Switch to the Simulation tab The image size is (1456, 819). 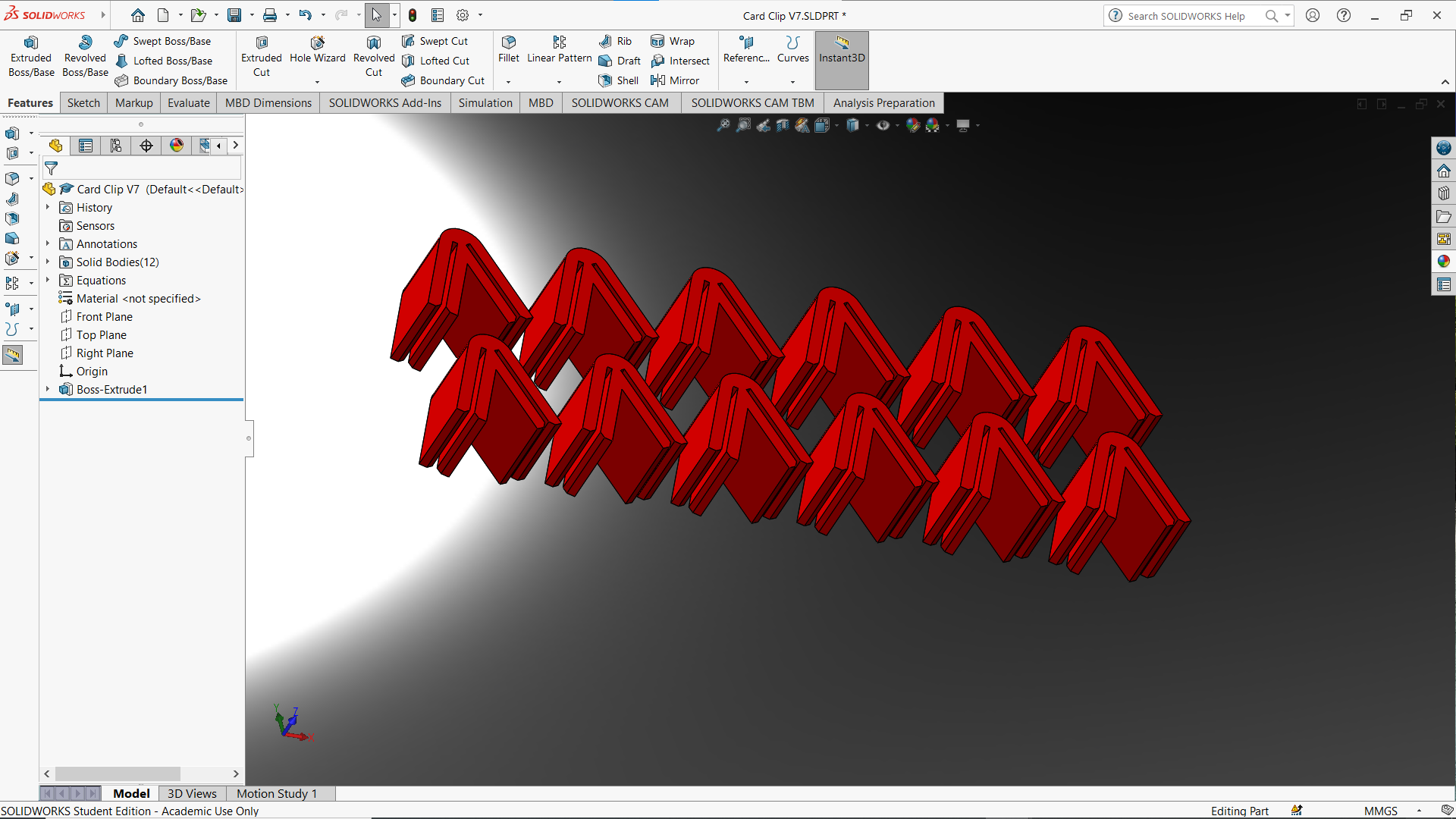pyautogui.click(x=485, y=103)
